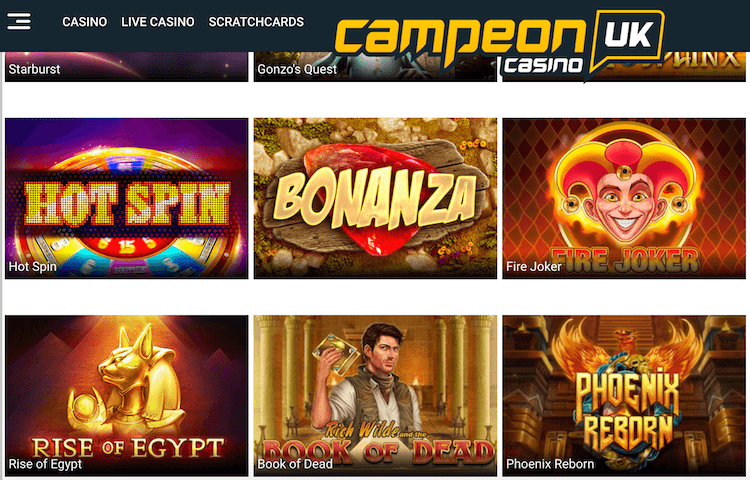Select the Fire Joker game tile

tap(624, 198)
